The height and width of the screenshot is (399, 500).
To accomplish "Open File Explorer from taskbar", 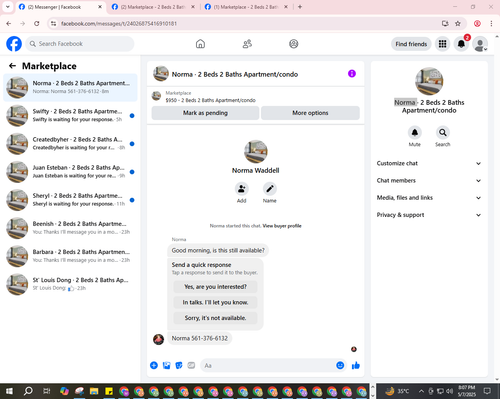I will click(94, 391).
